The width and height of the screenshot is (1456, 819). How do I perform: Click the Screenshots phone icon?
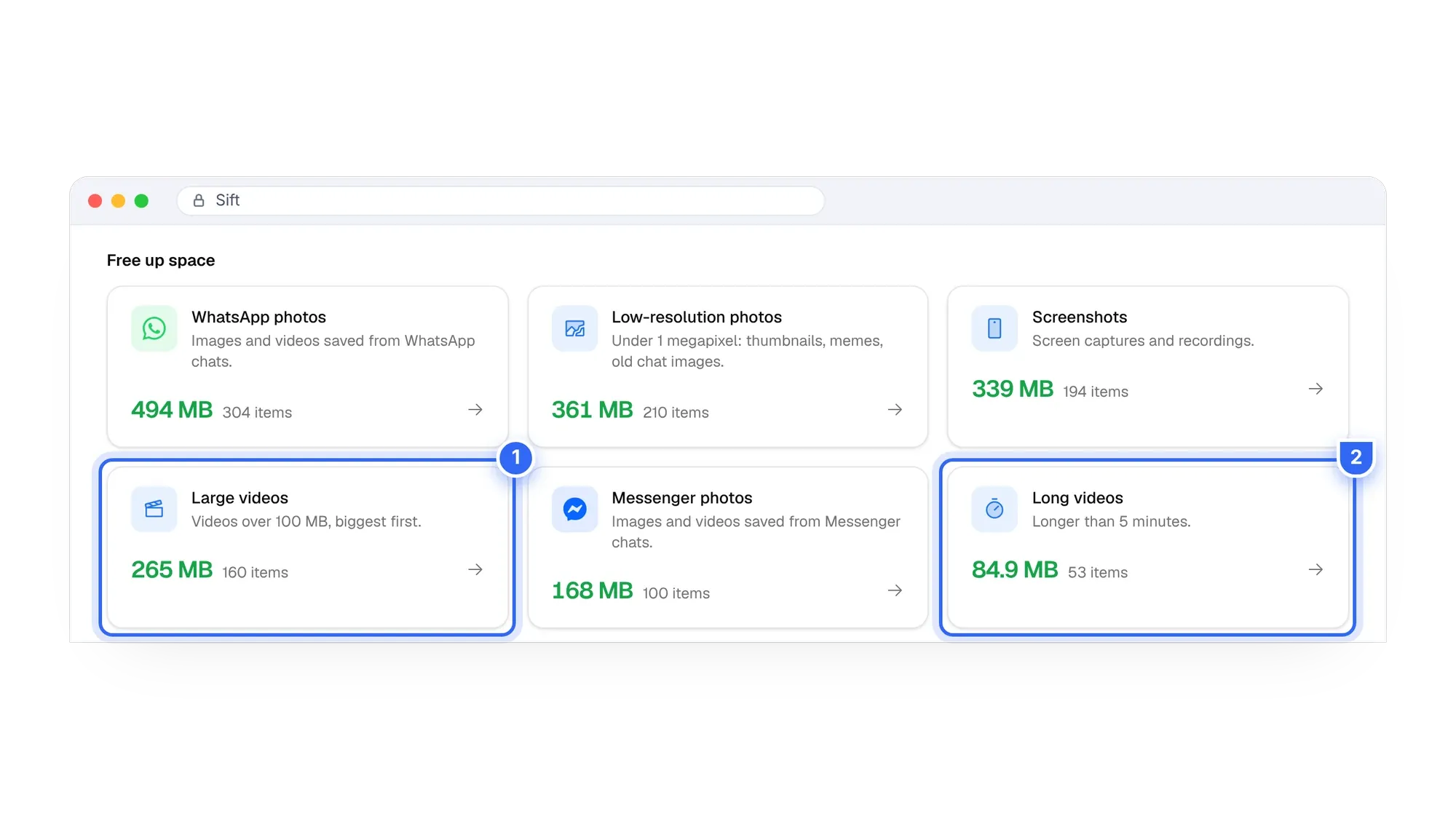994,328
